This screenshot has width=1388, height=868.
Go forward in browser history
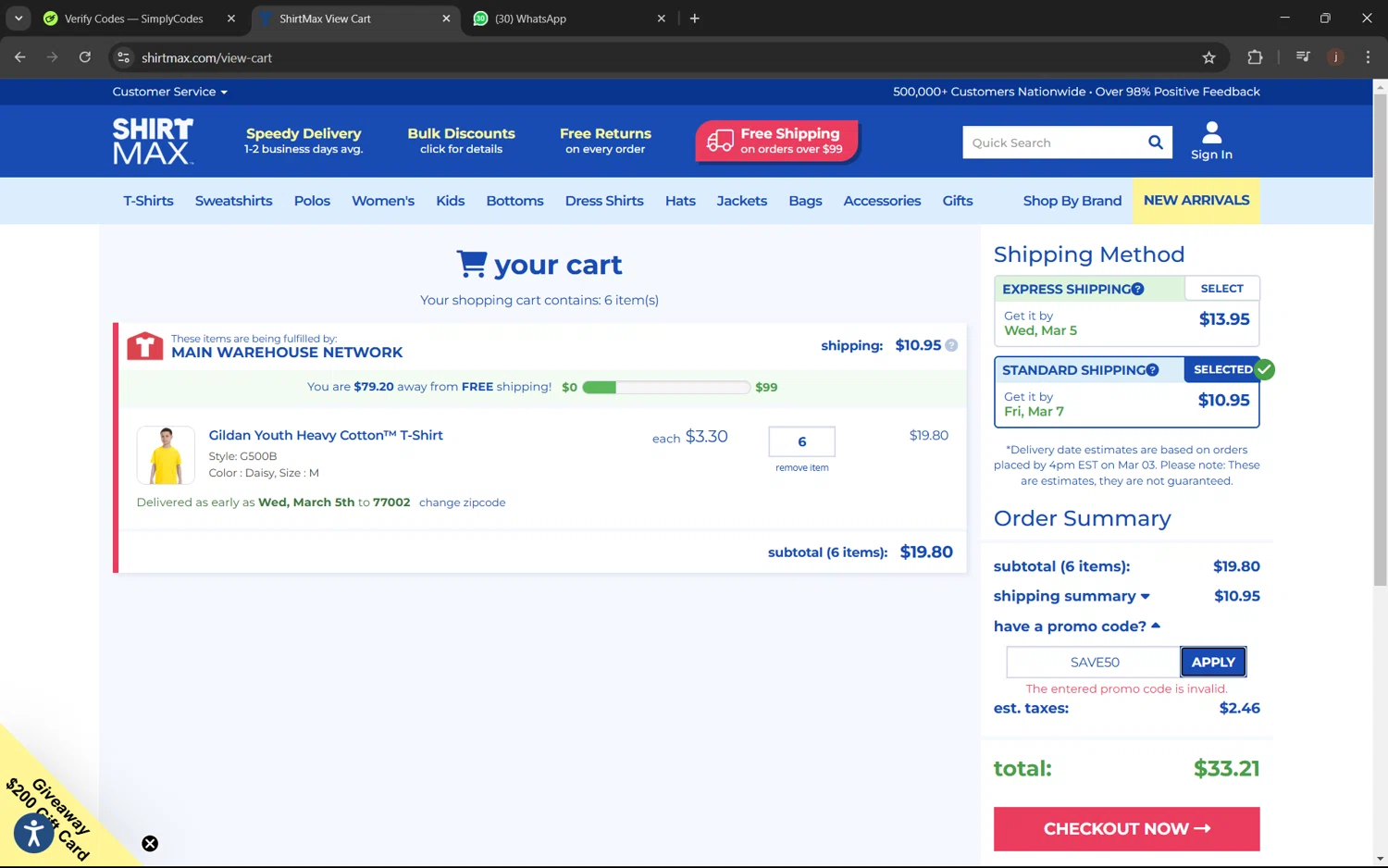[x=52, y=57]
